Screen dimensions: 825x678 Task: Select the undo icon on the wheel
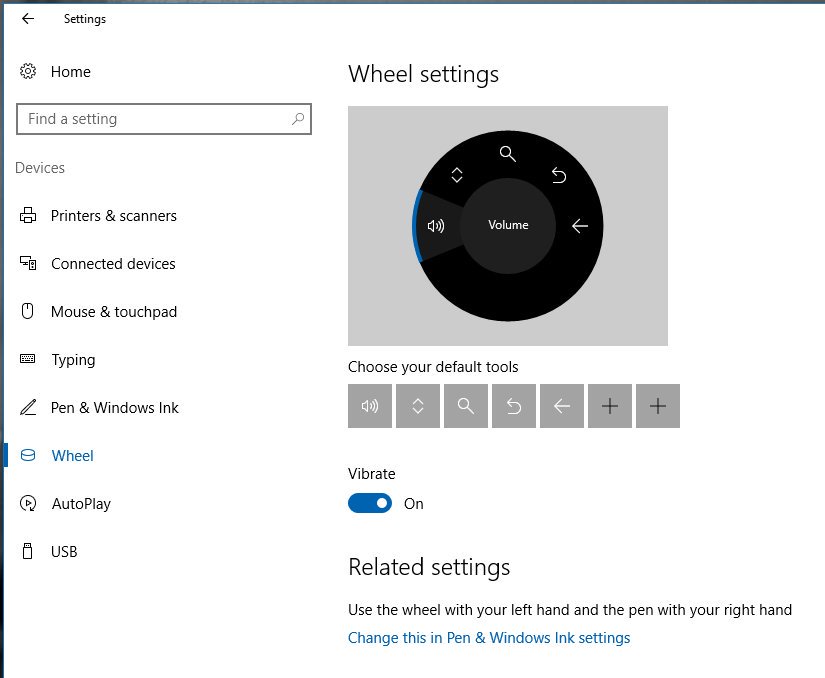point(559,175)
